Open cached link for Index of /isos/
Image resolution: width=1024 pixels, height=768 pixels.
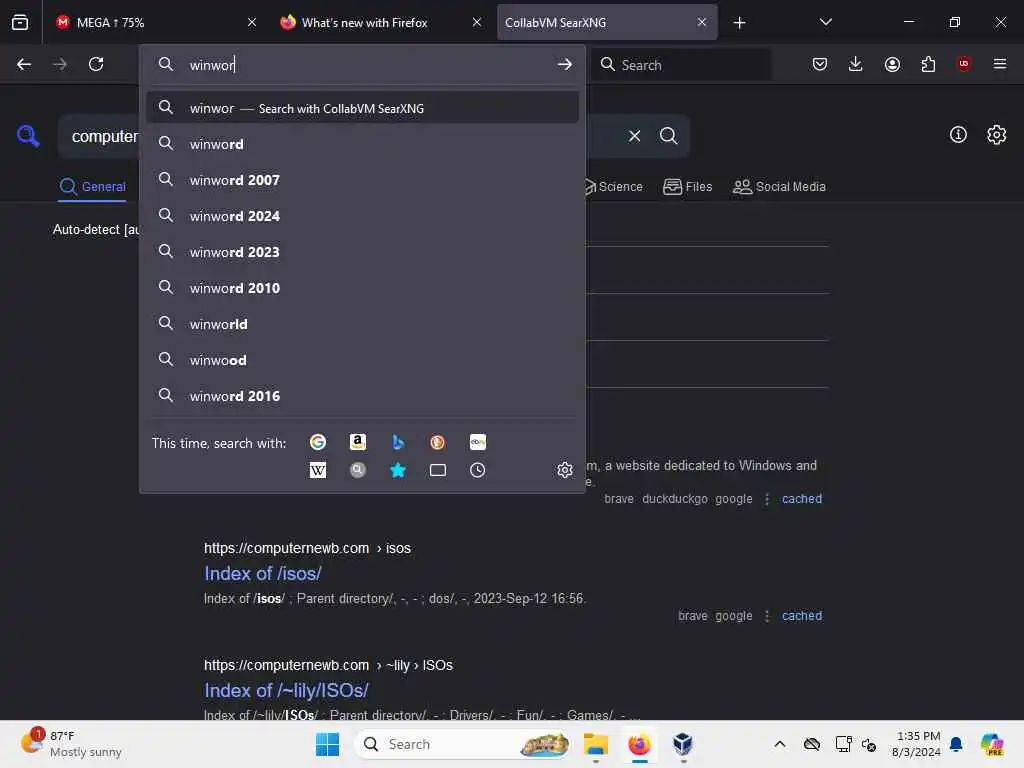[x=802, y=616]
